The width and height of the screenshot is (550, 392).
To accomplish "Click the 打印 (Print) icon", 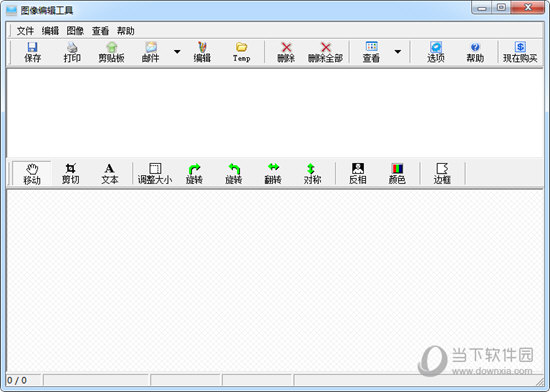I will pyautogui.click(x=72, y=52).
